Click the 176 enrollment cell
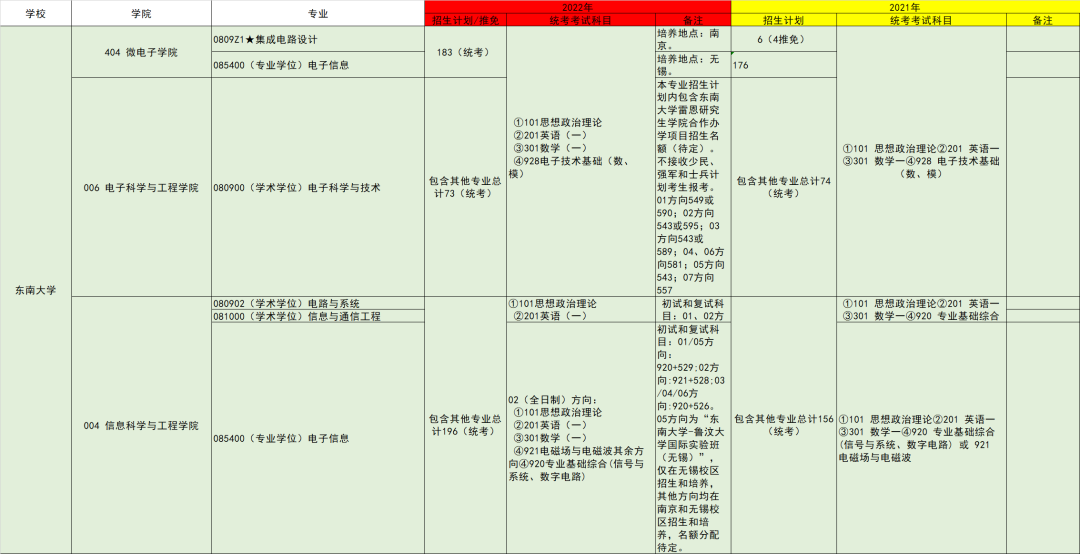 click(x=783, y=65)
